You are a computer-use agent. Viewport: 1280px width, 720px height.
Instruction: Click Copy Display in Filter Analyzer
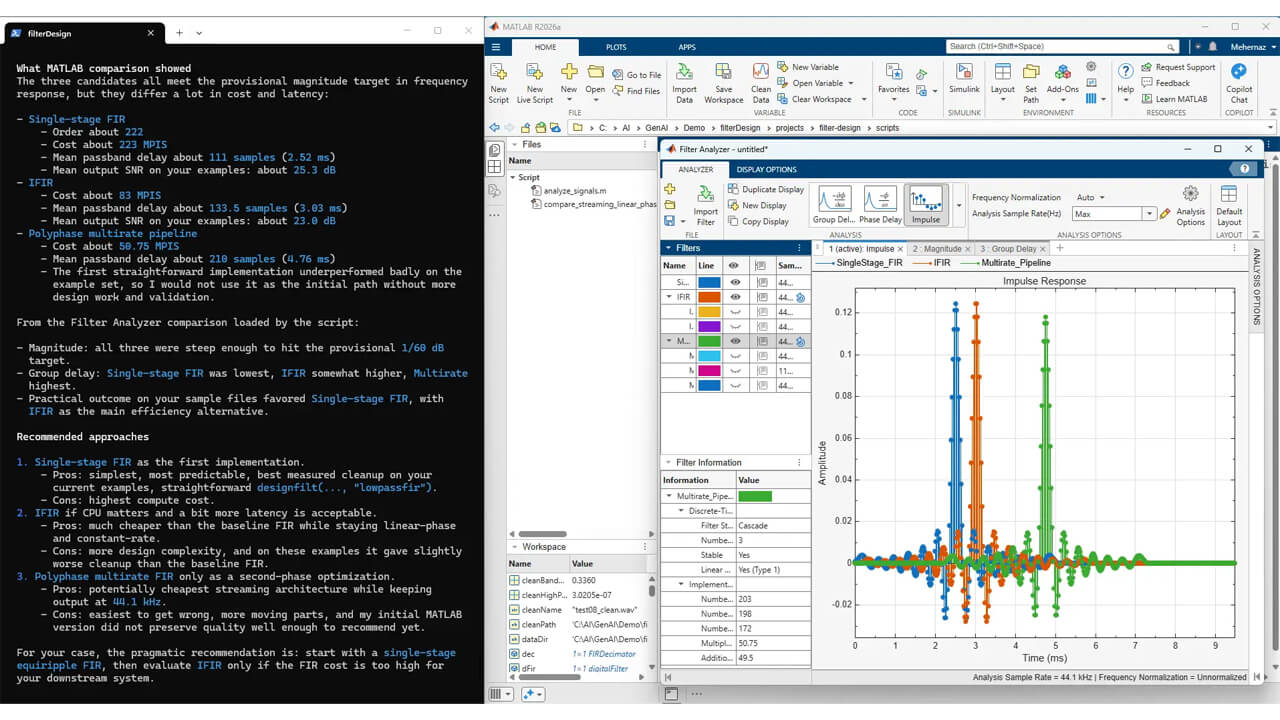point(758,221)
